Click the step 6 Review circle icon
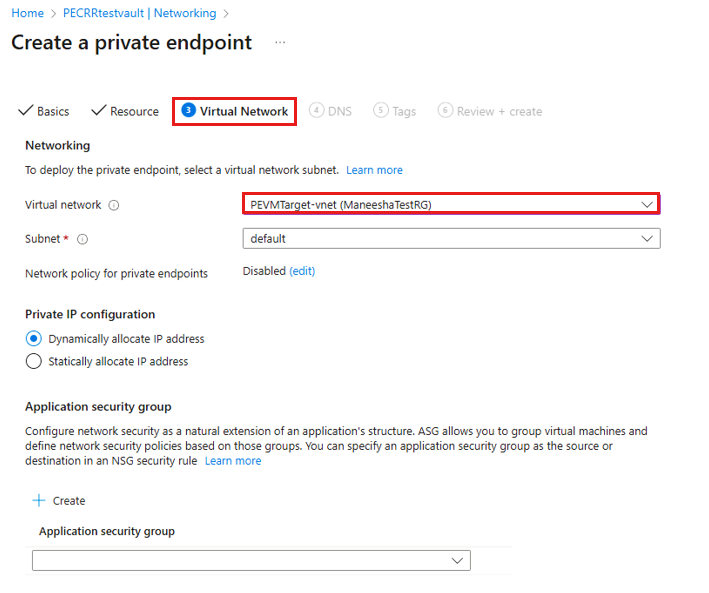The height and width of the screenshot is (593, 709). click(445, 110)
